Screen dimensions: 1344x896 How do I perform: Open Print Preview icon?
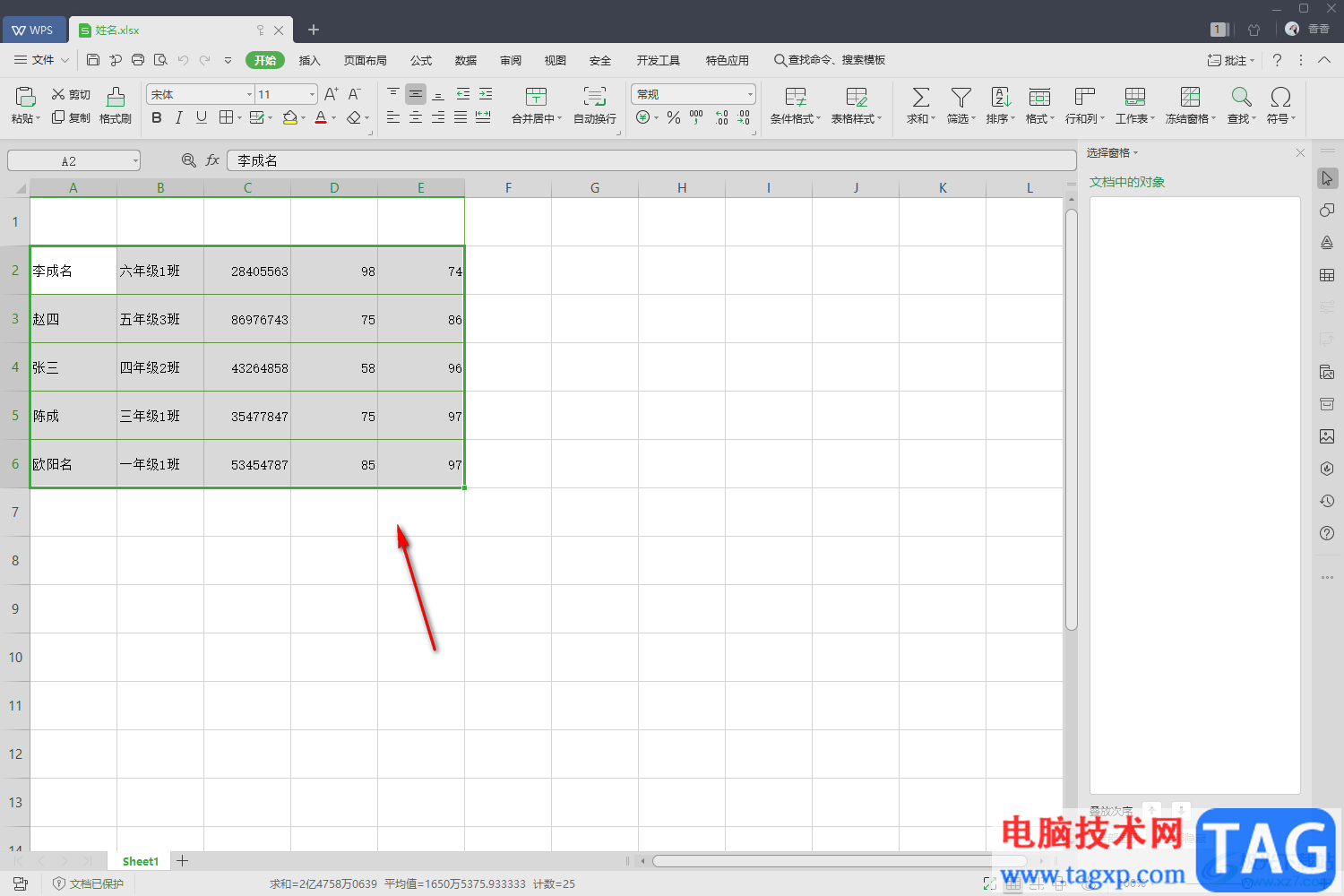(x=160, y=60)
